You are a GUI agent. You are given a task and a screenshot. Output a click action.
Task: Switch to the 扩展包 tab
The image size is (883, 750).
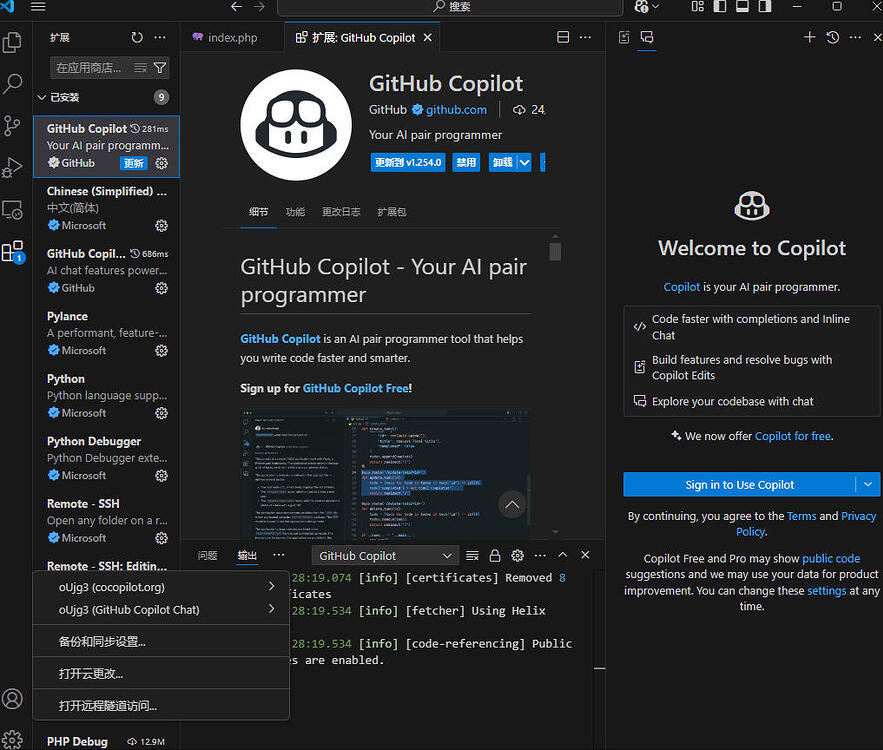coord(391,212)
